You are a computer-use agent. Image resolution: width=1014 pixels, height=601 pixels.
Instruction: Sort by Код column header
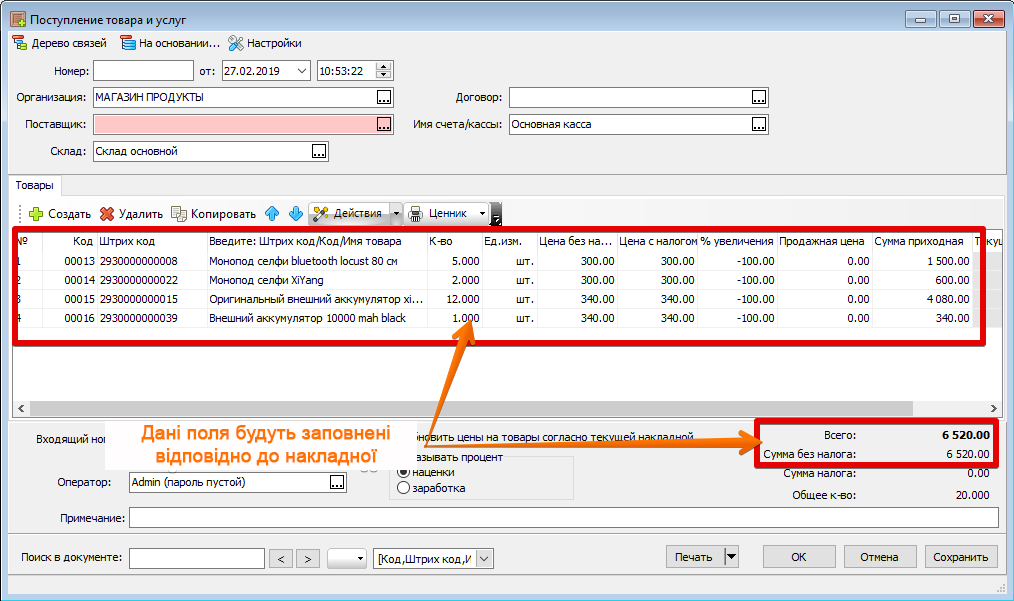click(x=70, y=241)
